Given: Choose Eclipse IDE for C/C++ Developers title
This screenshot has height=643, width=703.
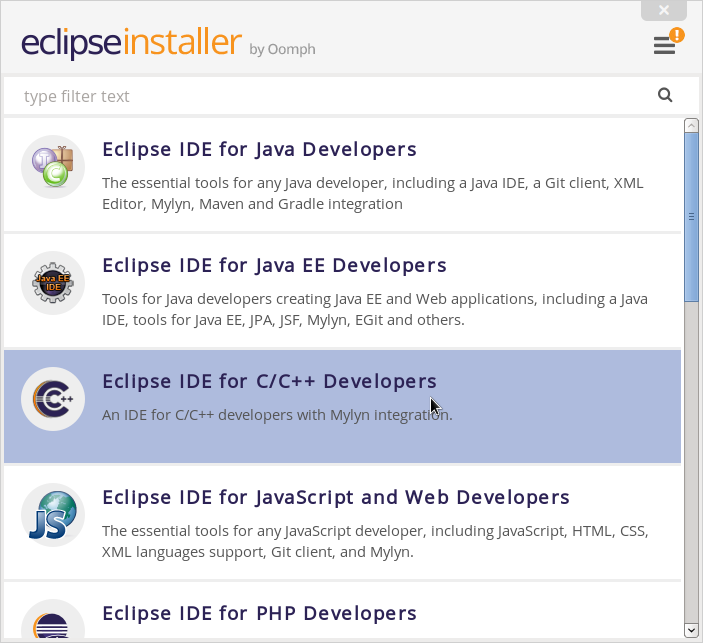Looking at the screenshot, I should (269, 382).
